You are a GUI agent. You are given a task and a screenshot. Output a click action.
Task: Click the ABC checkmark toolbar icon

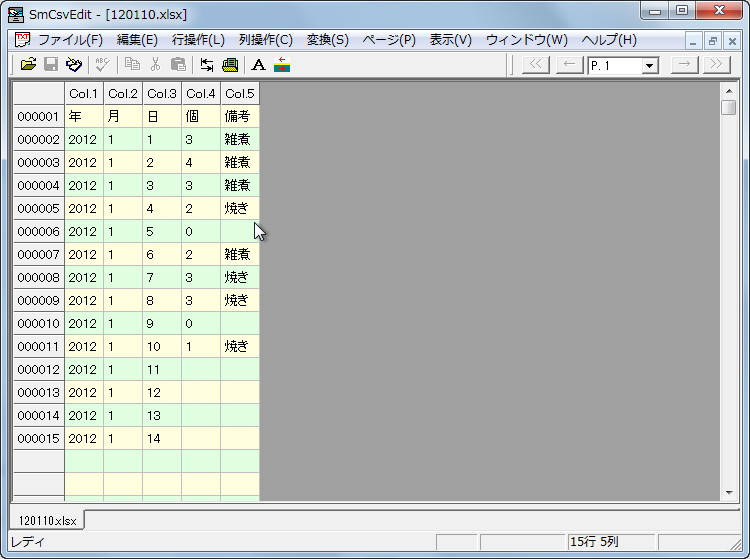click(102, 65)
